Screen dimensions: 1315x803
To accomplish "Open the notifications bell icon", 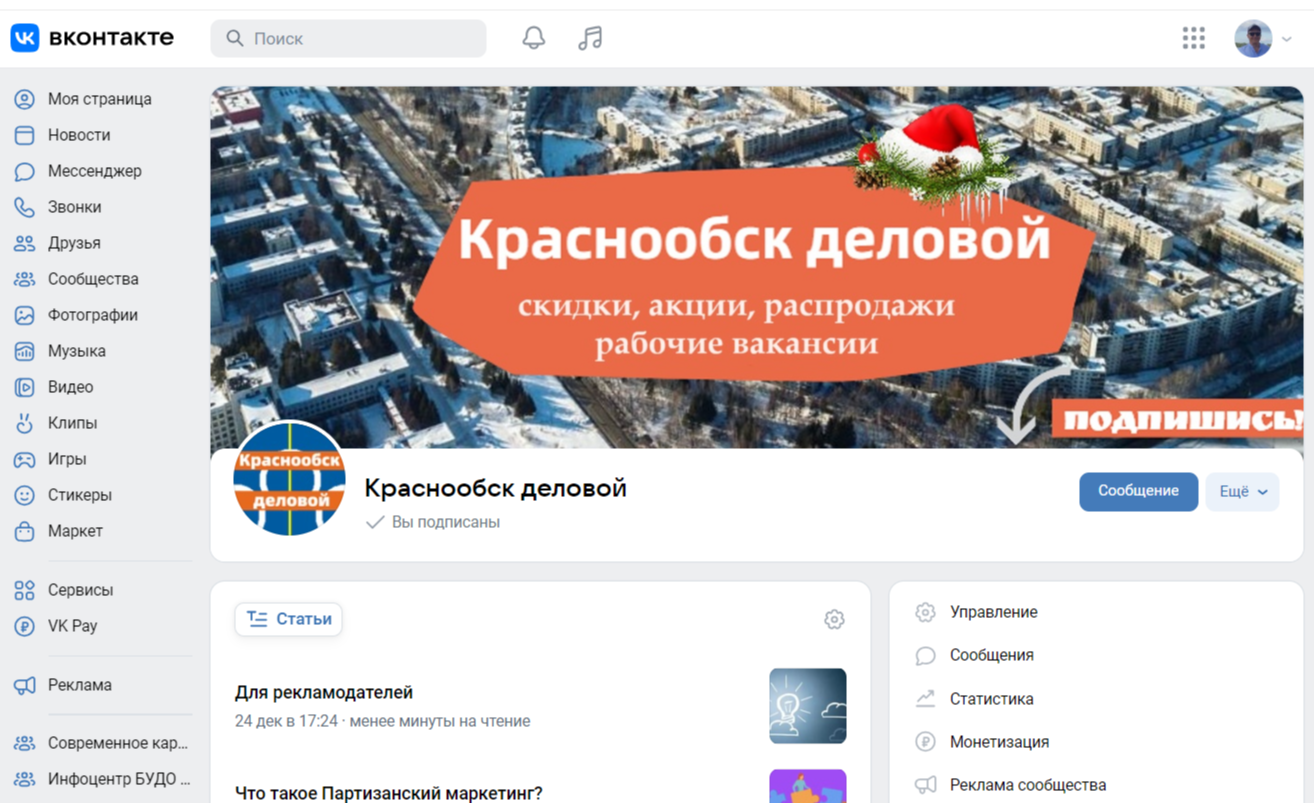I will point(534,38).
